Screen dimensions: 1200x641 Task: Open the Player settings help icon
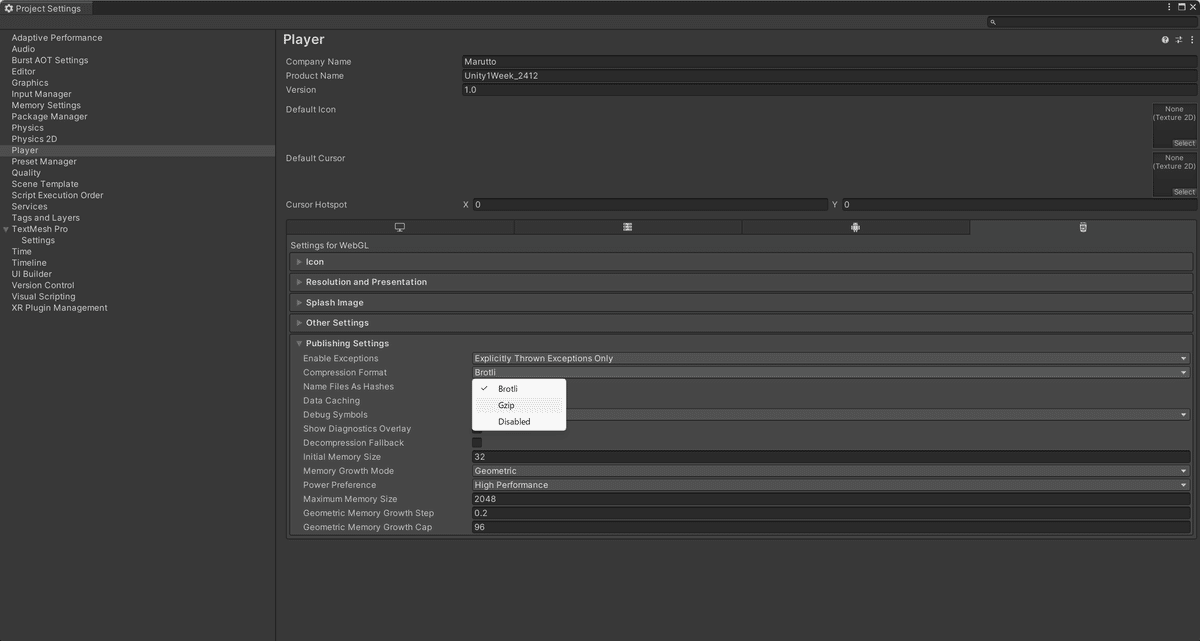[1164, 39]
